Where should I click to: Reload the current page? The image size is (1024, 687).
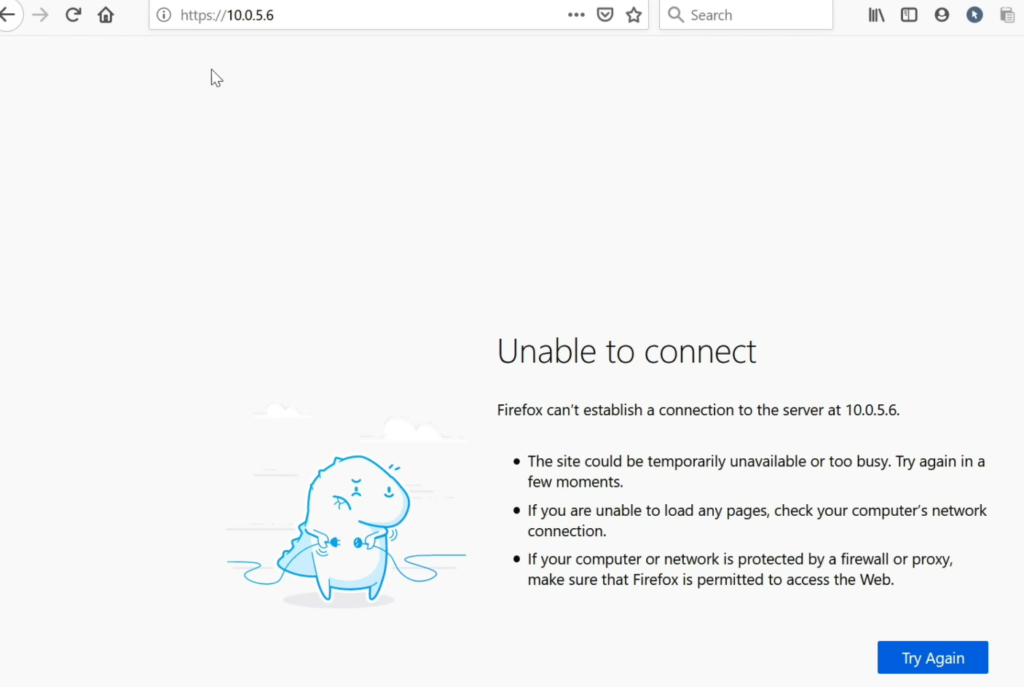(72, 15)
